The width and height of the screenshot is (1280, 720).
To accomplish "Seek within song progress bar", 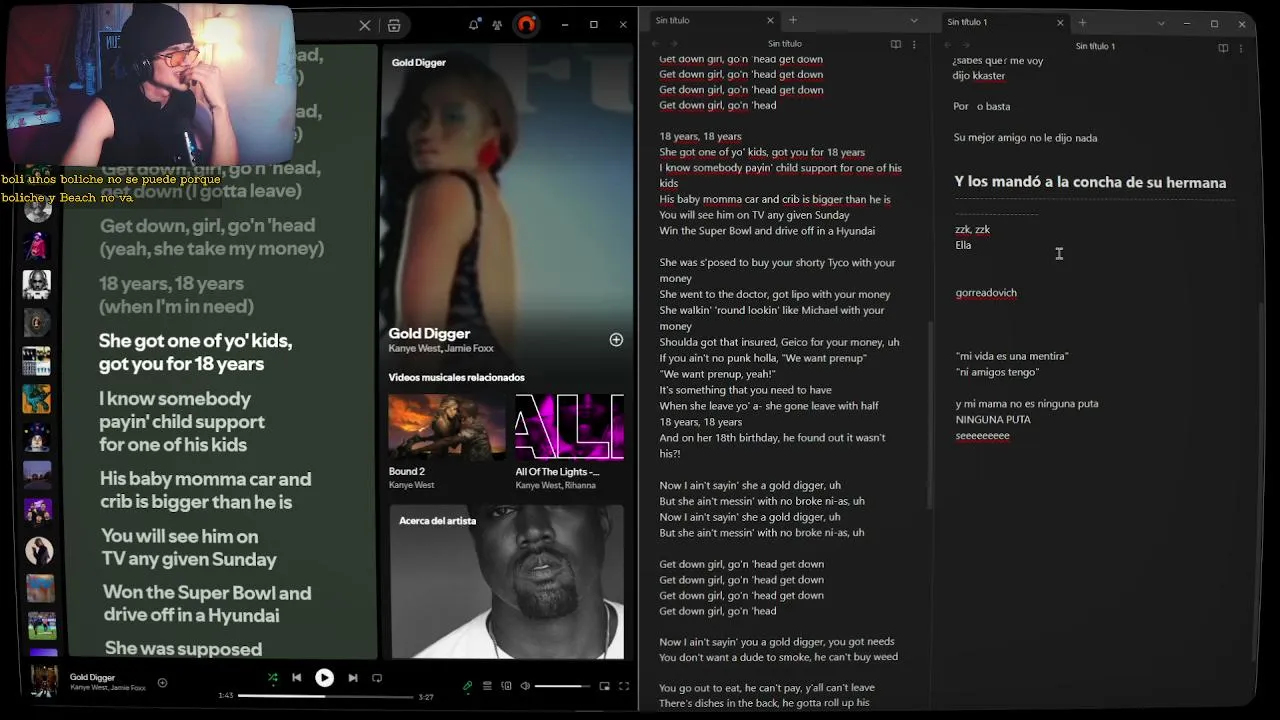I will [x=325, y=696].
